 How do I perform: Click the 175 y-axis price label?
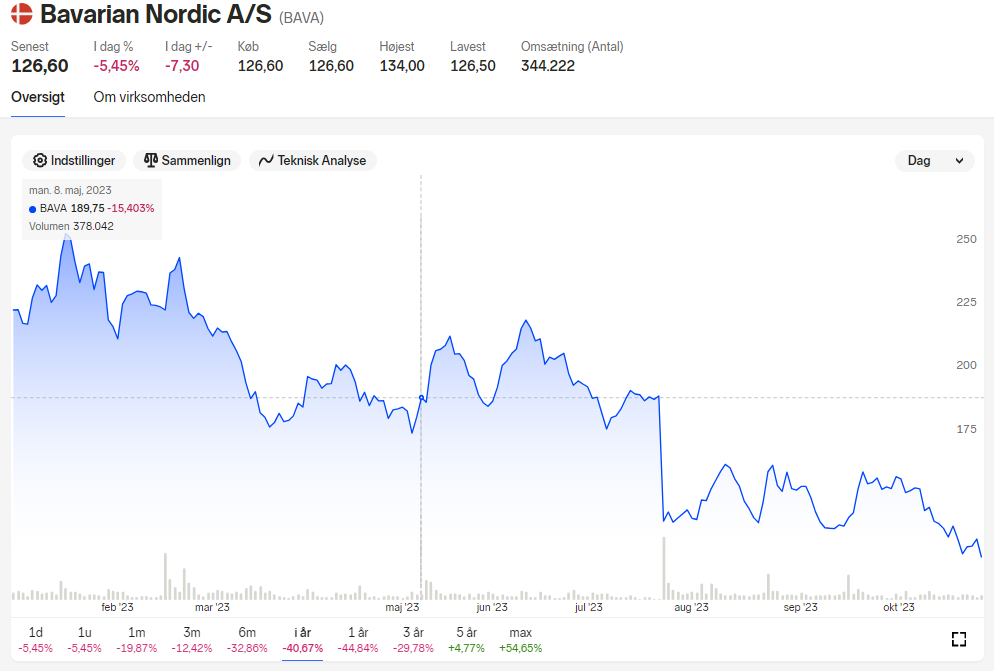pos(966,429)
